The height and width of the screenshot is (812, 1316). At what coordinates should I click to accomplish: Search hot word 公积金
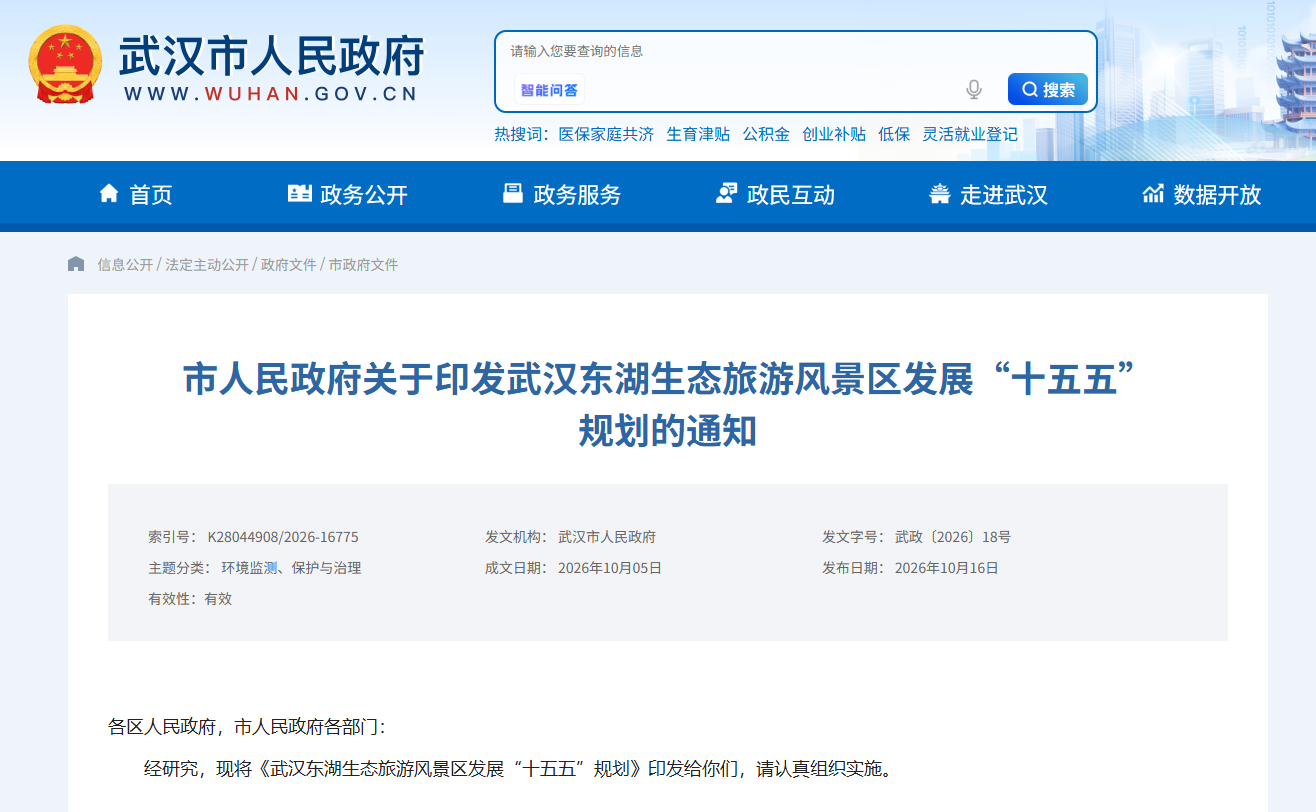(766, 134)
